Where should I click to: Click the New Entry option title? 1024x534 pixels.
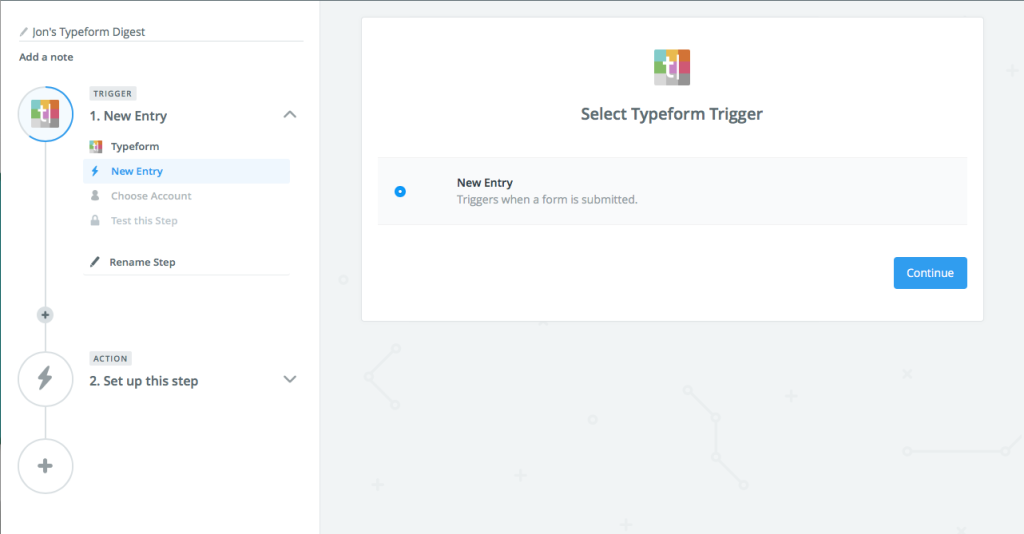pyautogui.click(x=485, y=183)
